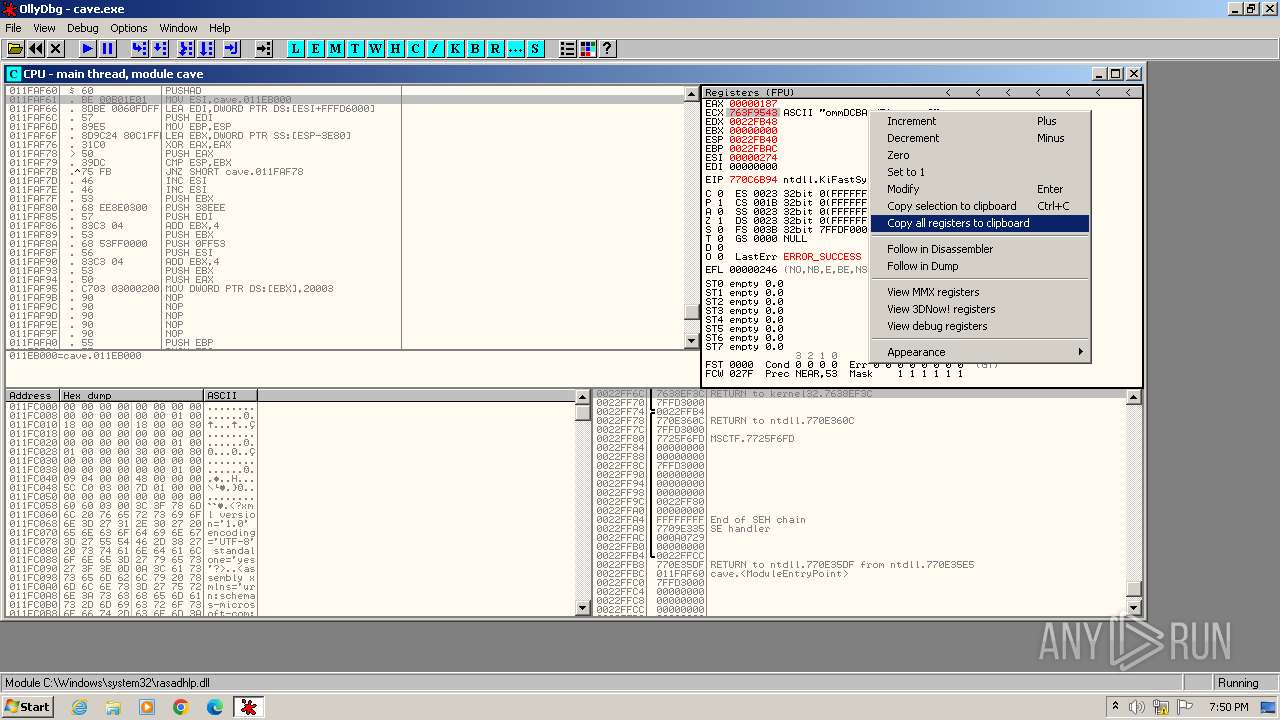Pause execution with the pause icon

[x=108, y=48]
